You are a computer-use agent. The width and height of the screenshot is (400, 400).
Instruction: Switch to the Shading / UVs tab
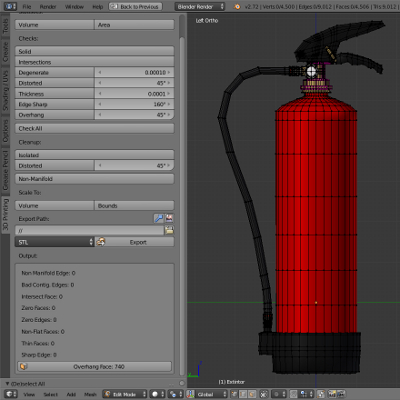tap(5, 90)
